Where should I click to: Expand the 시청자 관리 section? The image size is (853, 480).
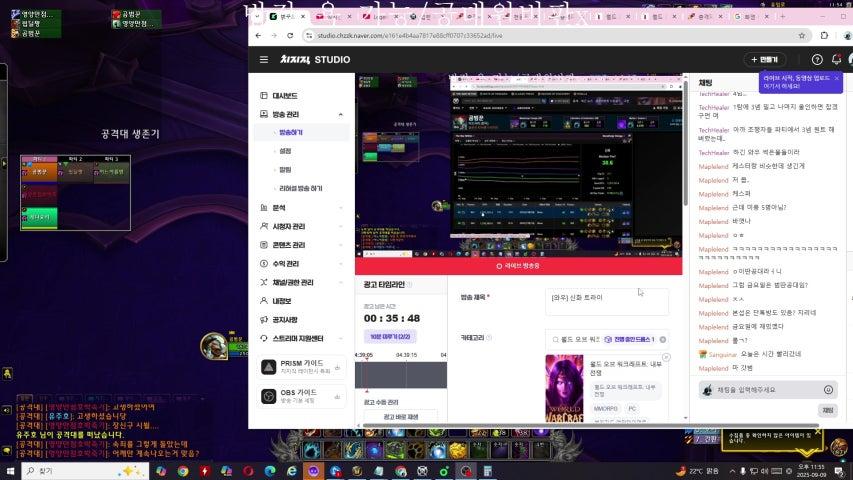point(302,226)
